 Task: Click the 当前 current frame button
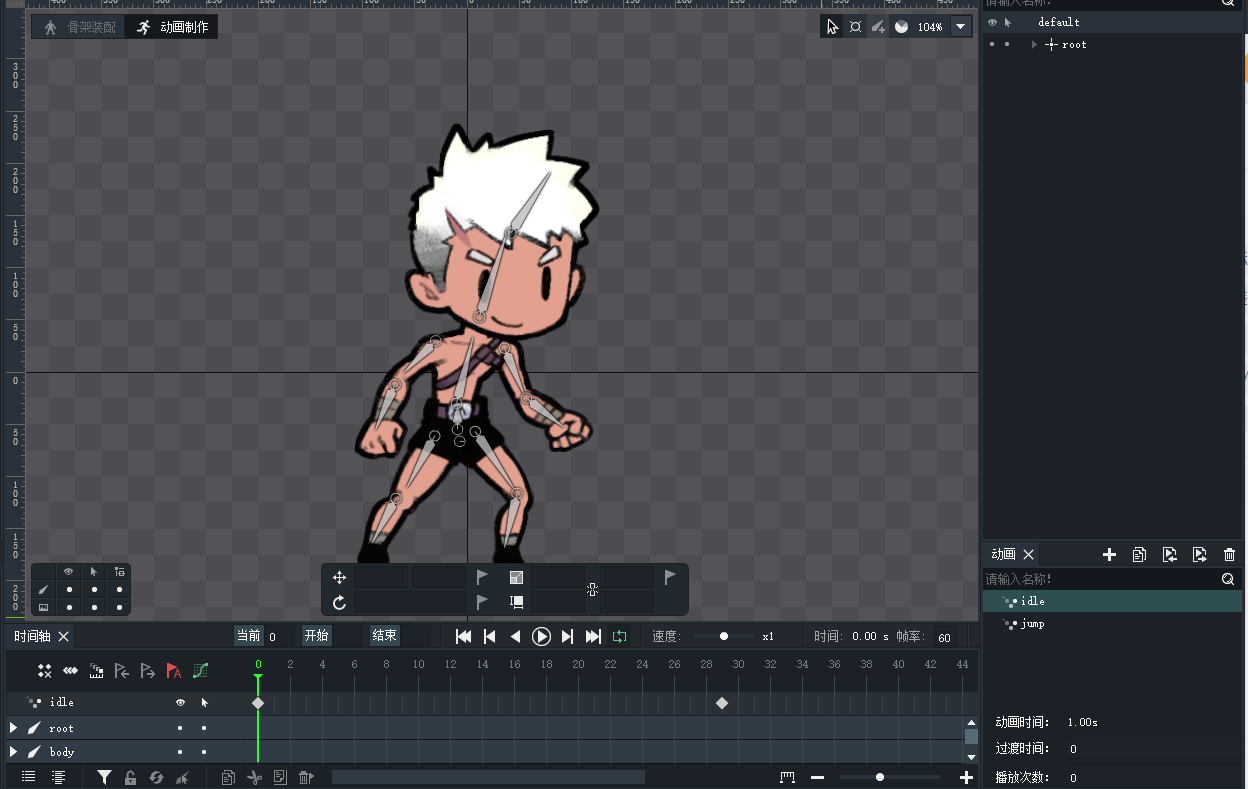tap(248, 636)
